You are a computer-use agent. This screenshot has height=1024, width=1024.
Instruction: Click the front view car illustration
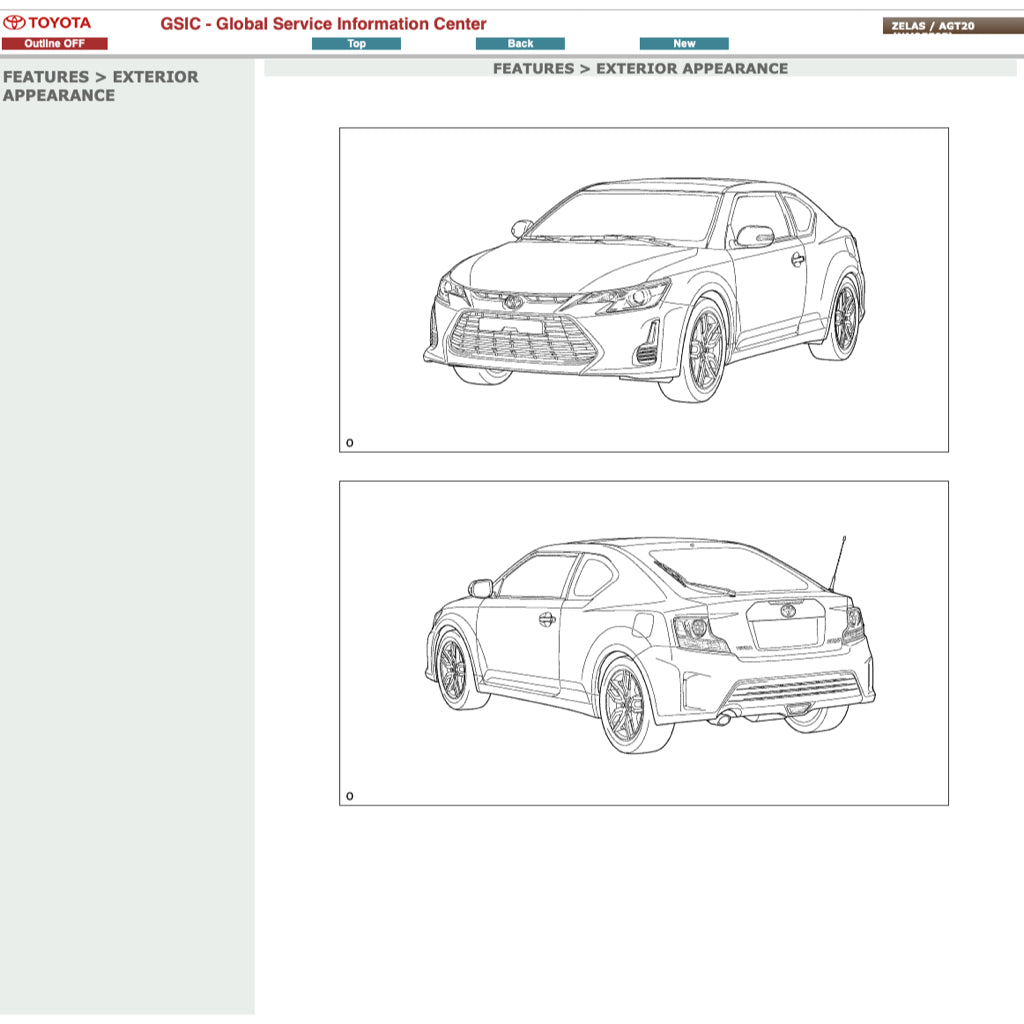coord(643,290)
